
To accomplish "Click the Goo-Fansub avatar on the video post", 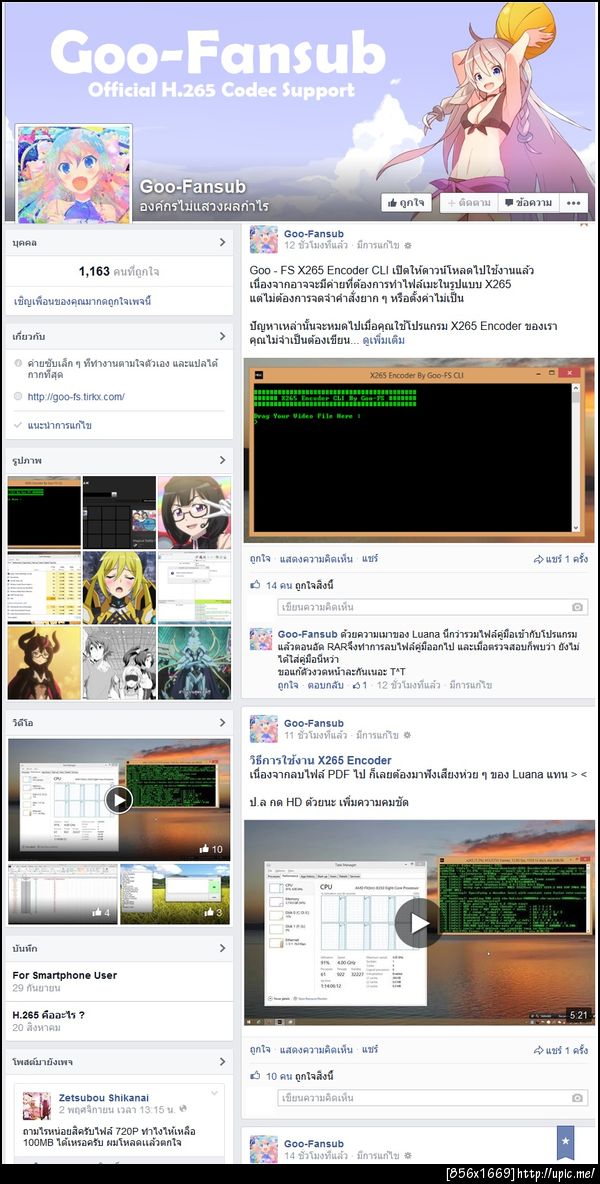I will (x=264, y=729).
